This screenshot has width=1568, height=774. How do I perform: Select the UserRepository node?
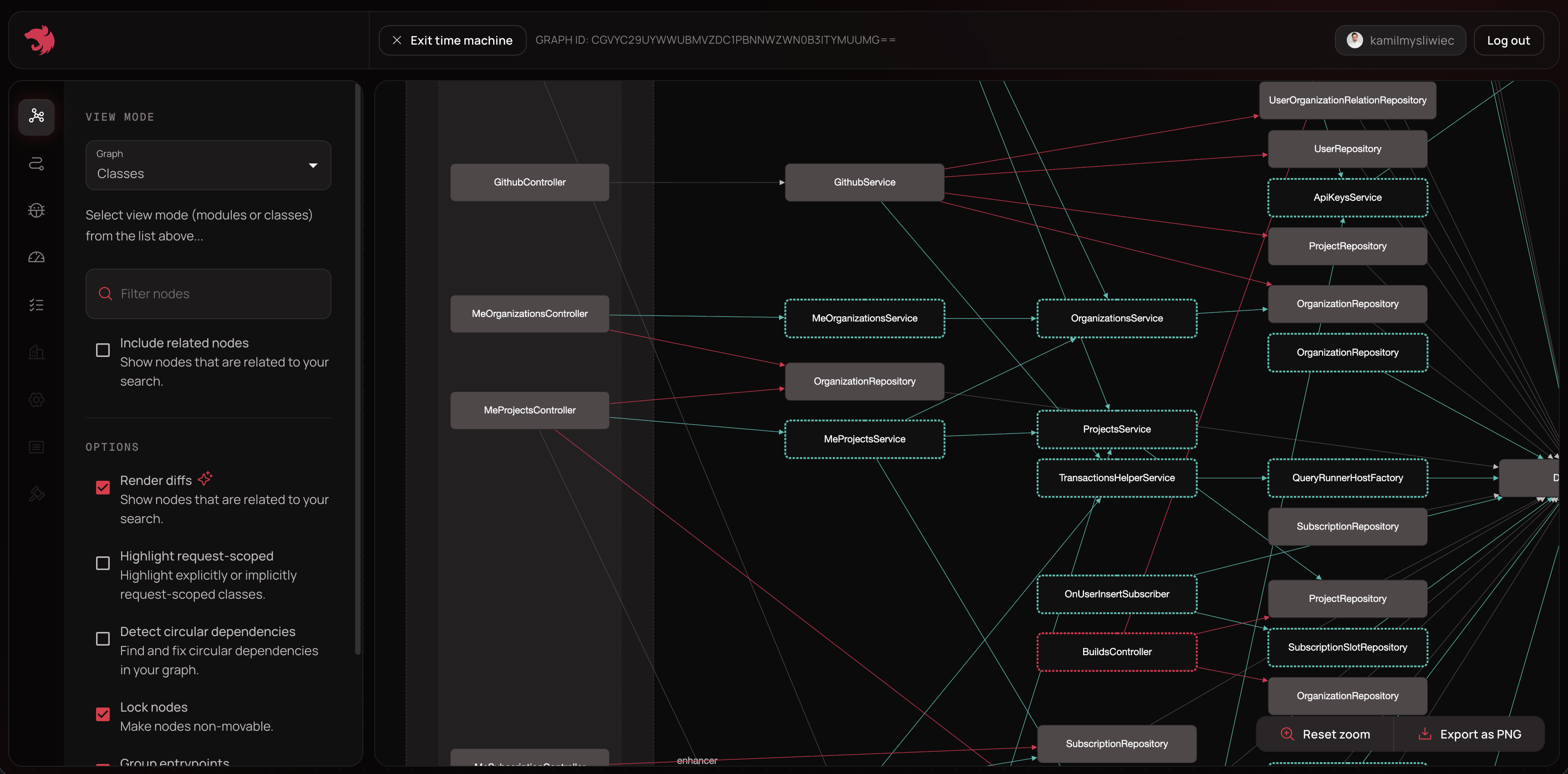coord(1348,148)
